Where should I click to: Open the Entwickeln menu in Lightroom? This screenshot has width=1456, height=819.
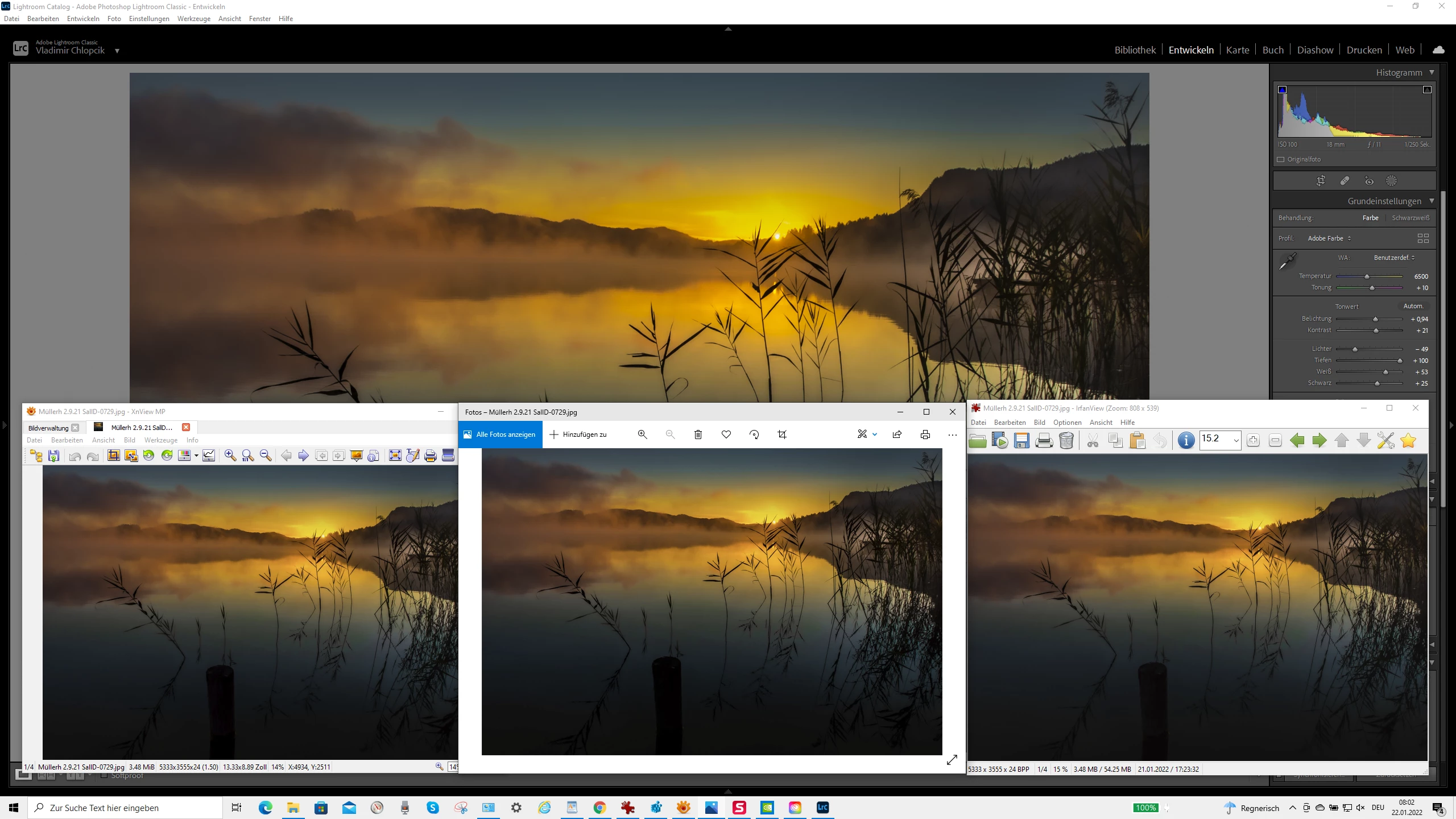coord(83,19)
